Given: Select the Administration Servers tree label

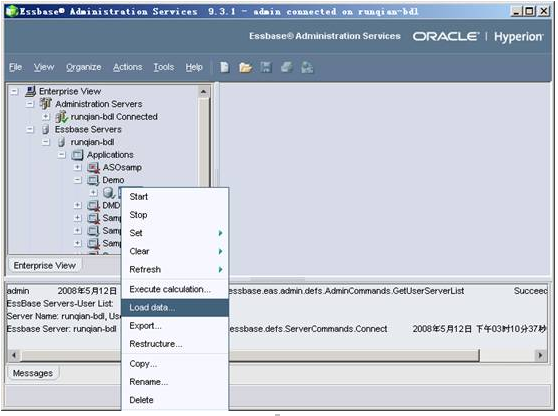Looking at the screenshot, I should click(99, 104).
